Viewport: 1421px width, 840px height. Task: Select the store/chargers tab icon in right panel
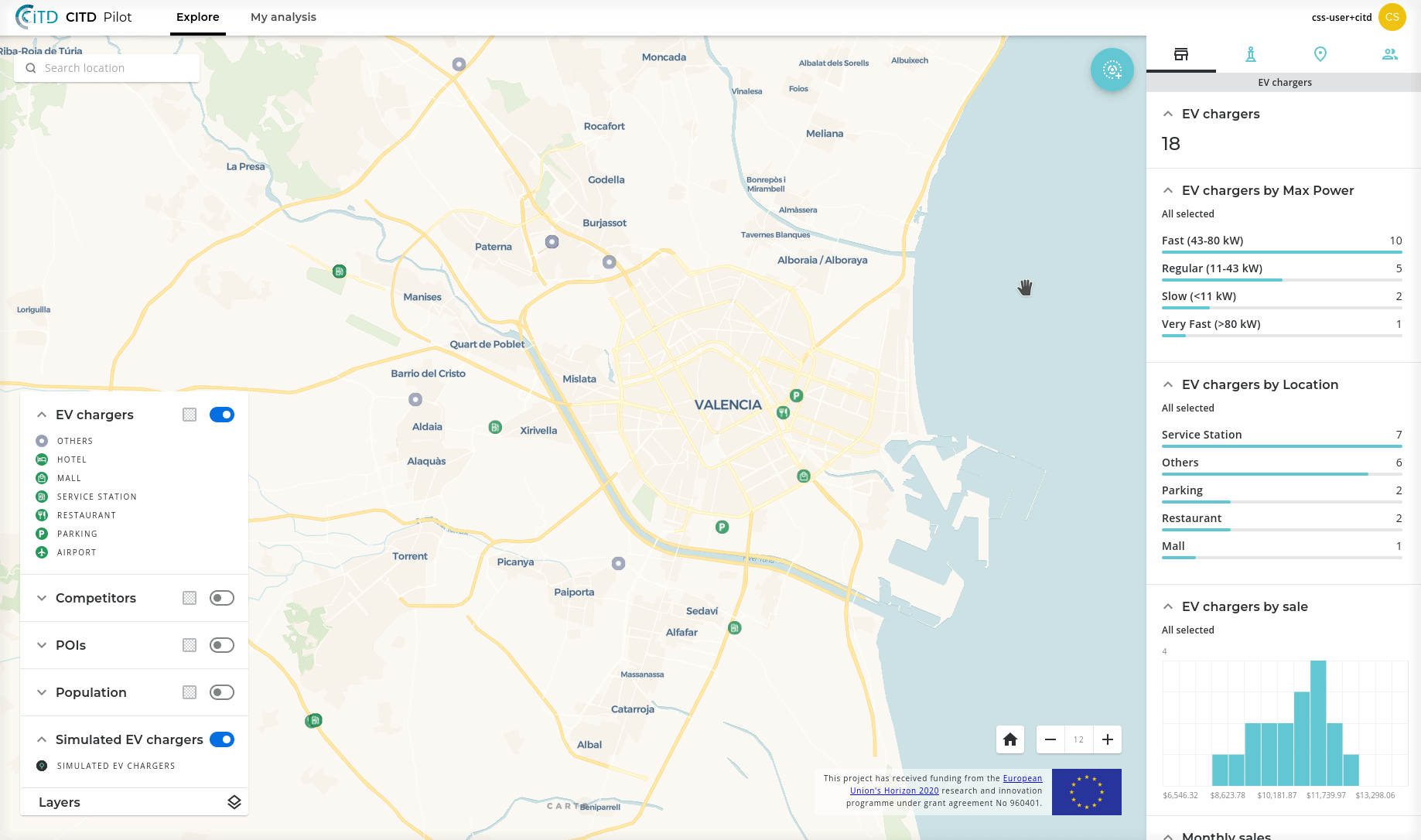(x=1181, y=54)
